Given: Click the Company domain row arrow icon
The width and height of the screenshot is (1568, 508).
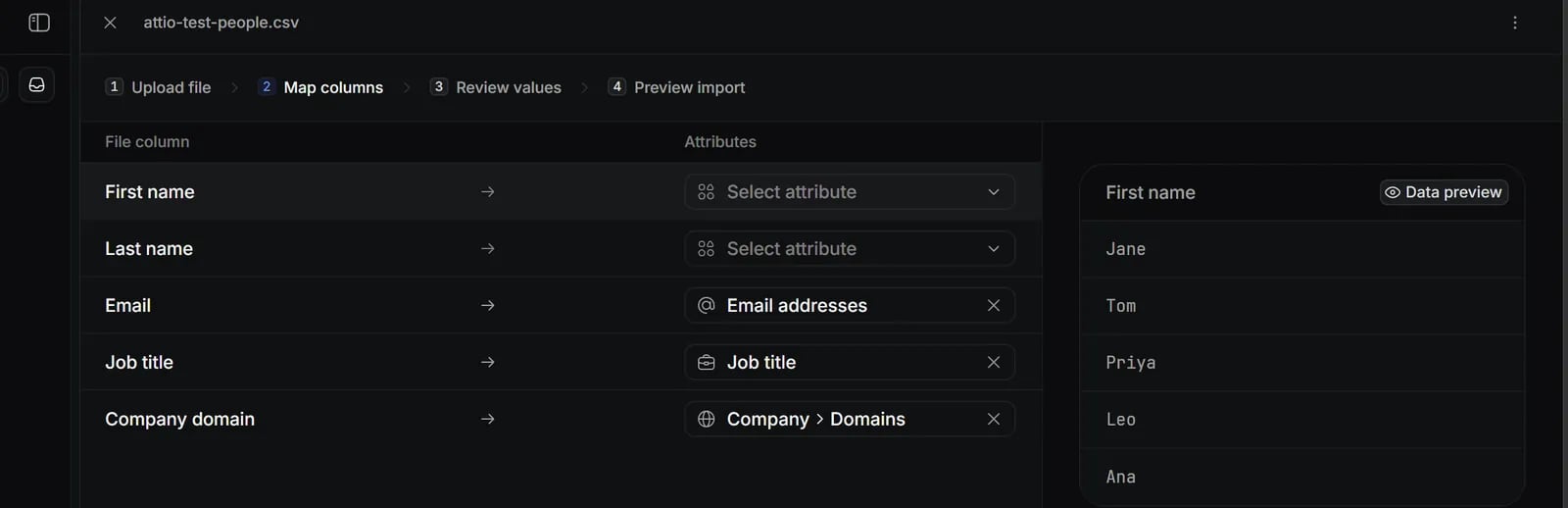Looking at the screenshot, I should pyautogui.click(x=488, y=420).
